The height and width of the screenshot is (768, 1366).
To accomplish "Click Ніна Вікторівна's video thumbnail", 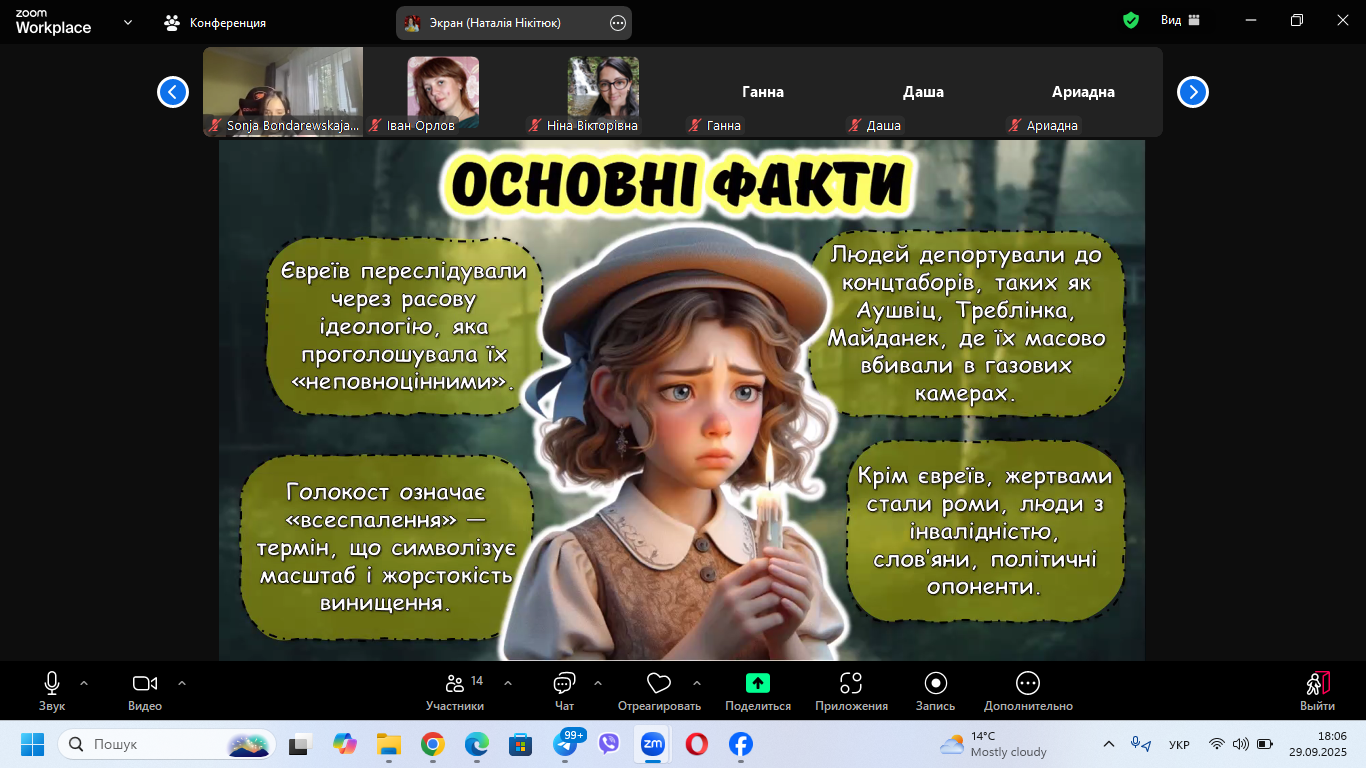I will [x=603, y=90].
